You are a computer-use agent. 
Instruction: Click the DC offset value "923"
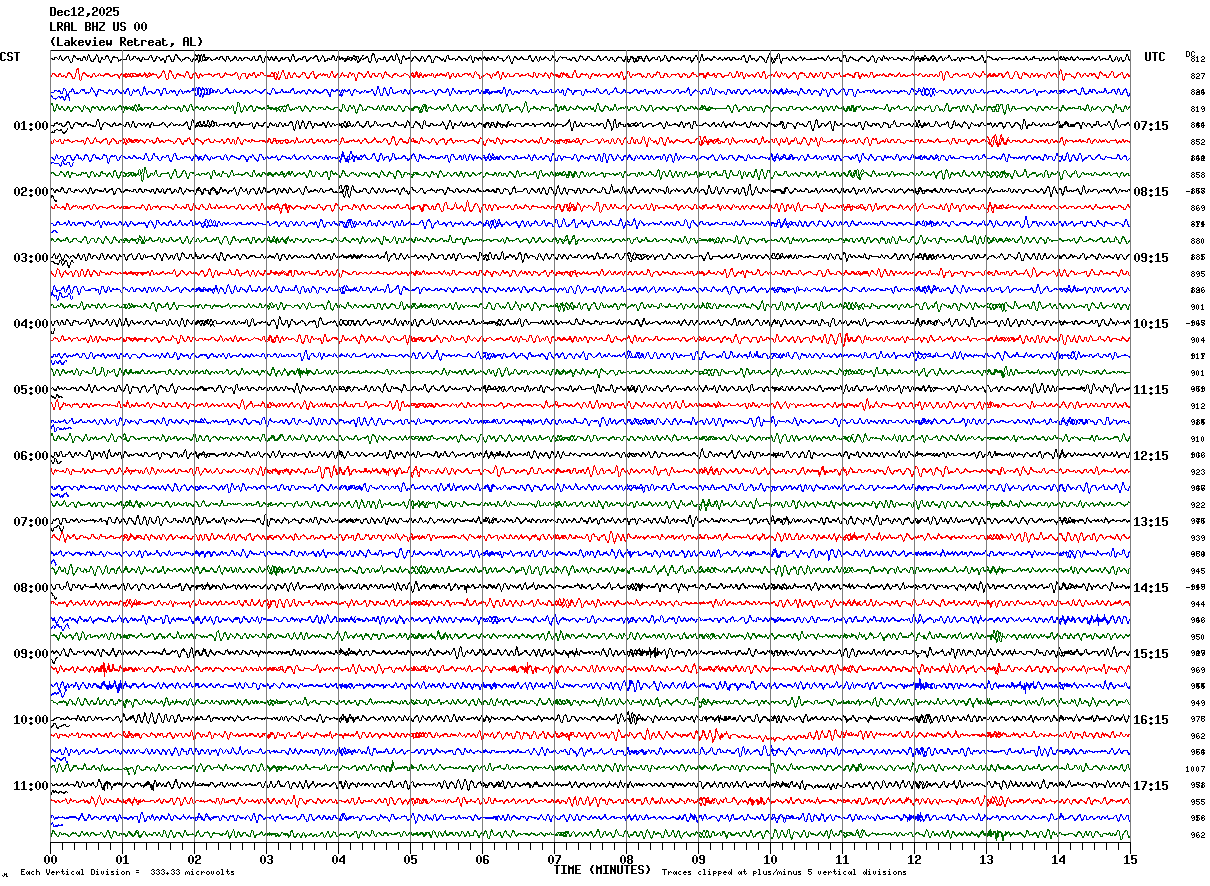1197,472
